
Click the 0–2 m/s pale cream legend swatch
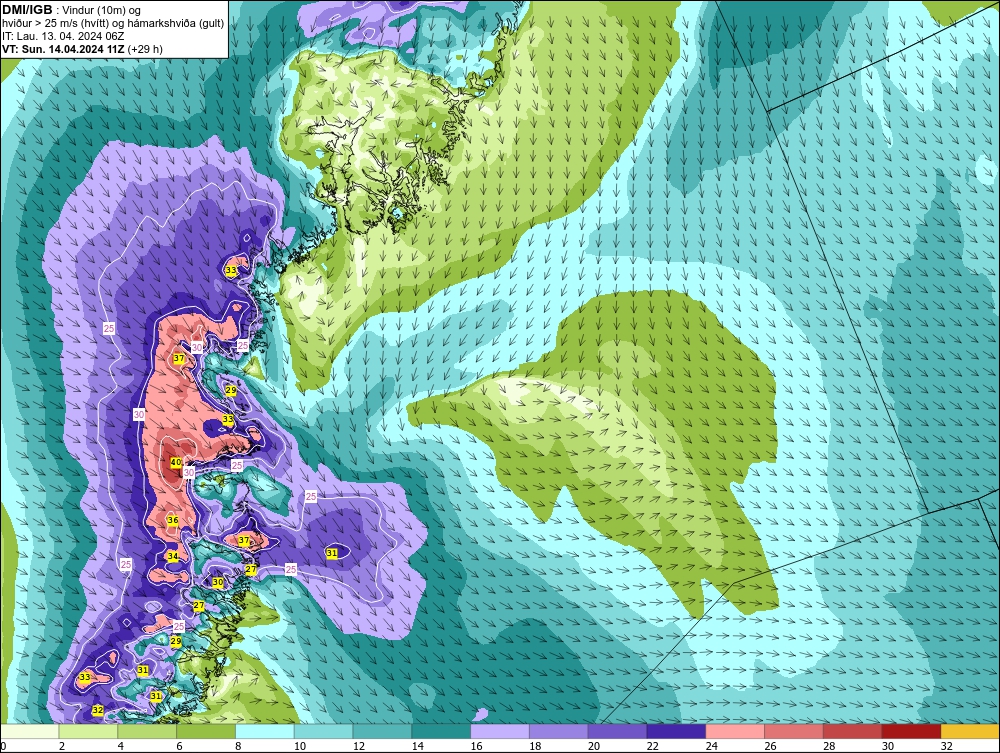pos(30,731)
